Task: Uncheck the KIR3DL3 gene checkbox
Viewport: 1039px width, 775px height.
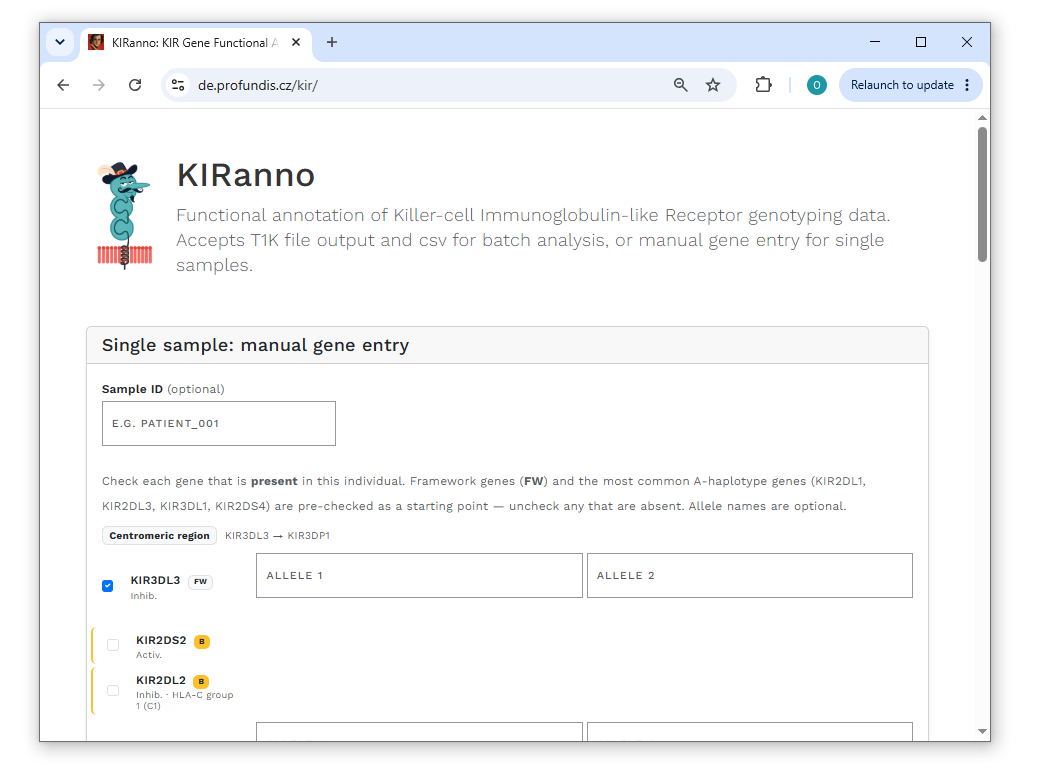Action: coord(107,586)
